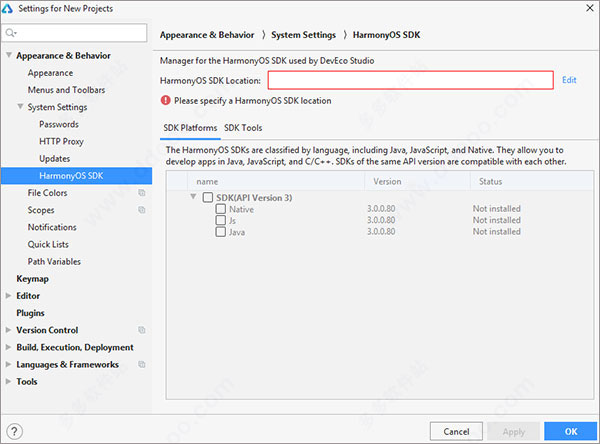Select the SDK Platforms tab
The width and height of the screenshot is (600, 444).
click(x=190, y=128)
